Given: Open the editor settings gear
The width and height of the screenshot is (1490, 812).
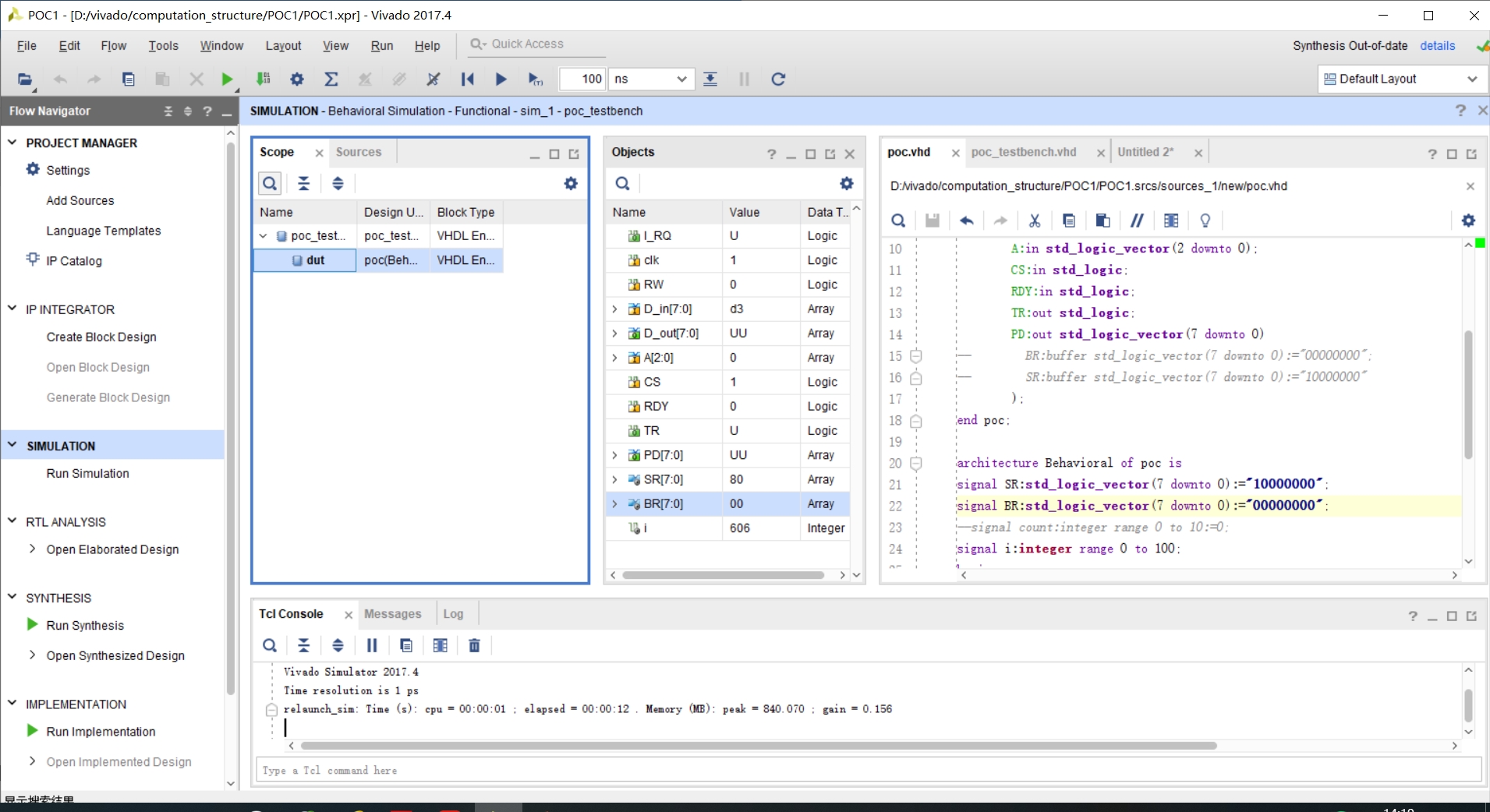Looking at the screenshot, I should tap(1468, 221).
